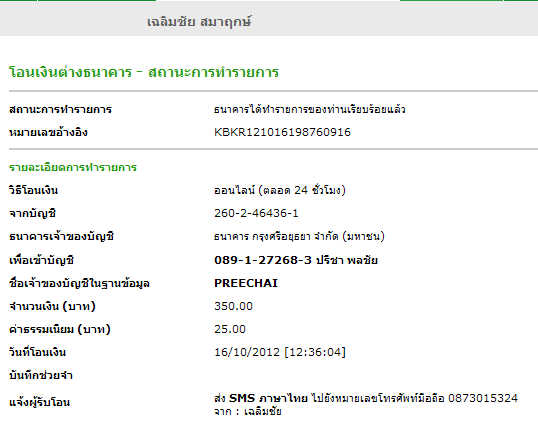Select the SMS notification line with 0873015324

pos(366,398)
